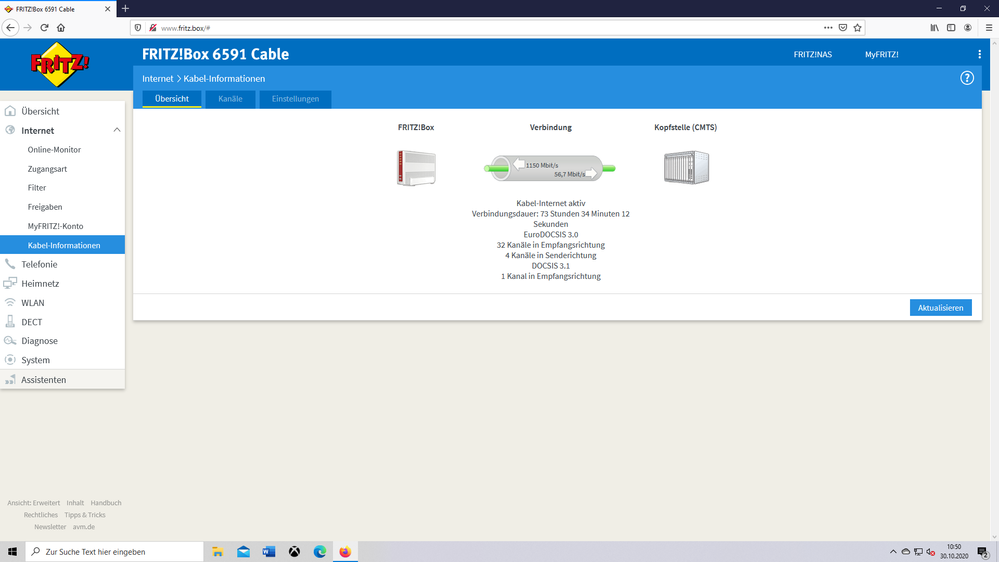Screen dimensions: 999x562
Task: Click the browser back arrow
Action: (x=10, y=27)
